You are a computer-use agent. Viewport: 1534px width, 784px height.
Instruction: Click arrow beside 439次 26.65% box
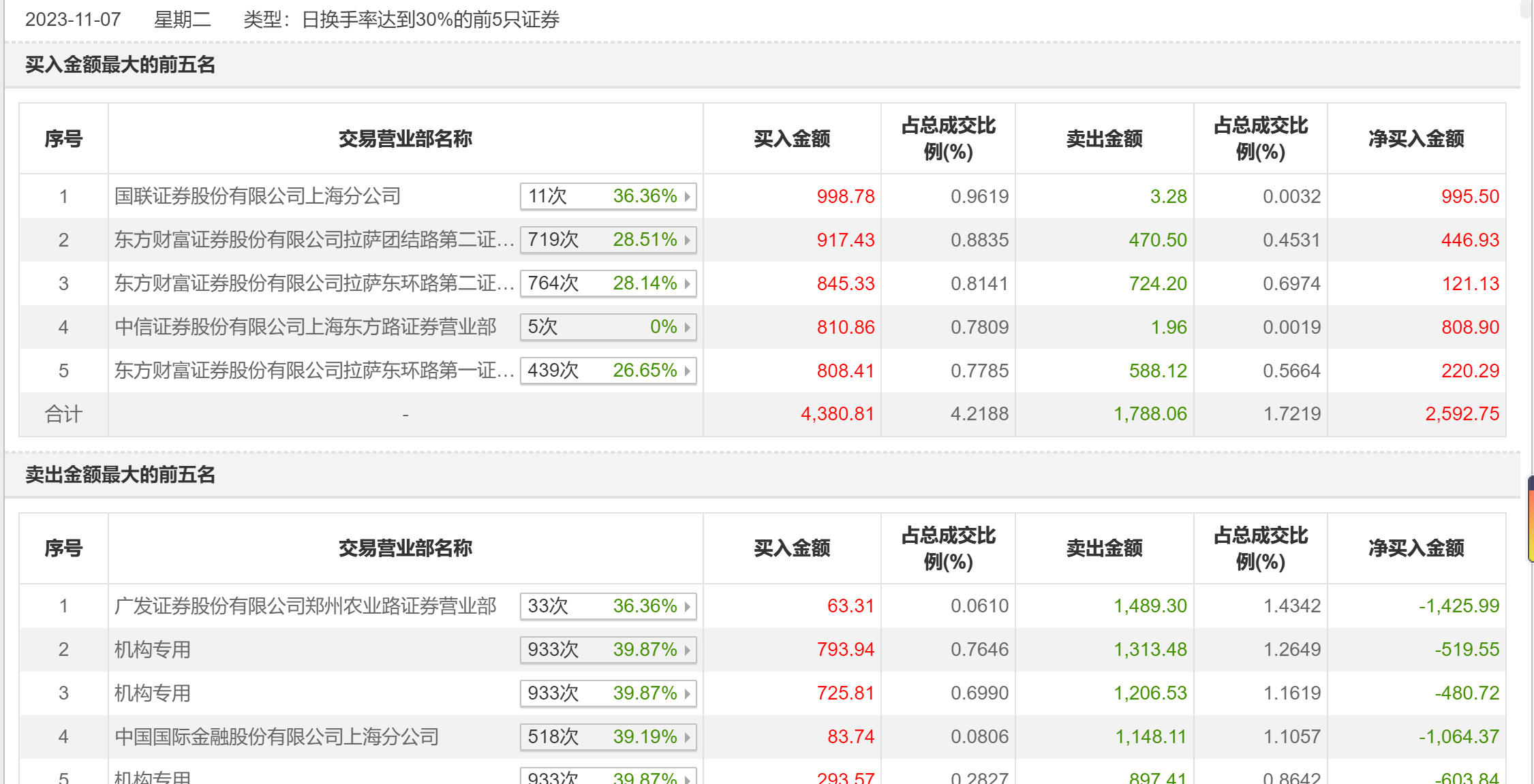[688, 371]
